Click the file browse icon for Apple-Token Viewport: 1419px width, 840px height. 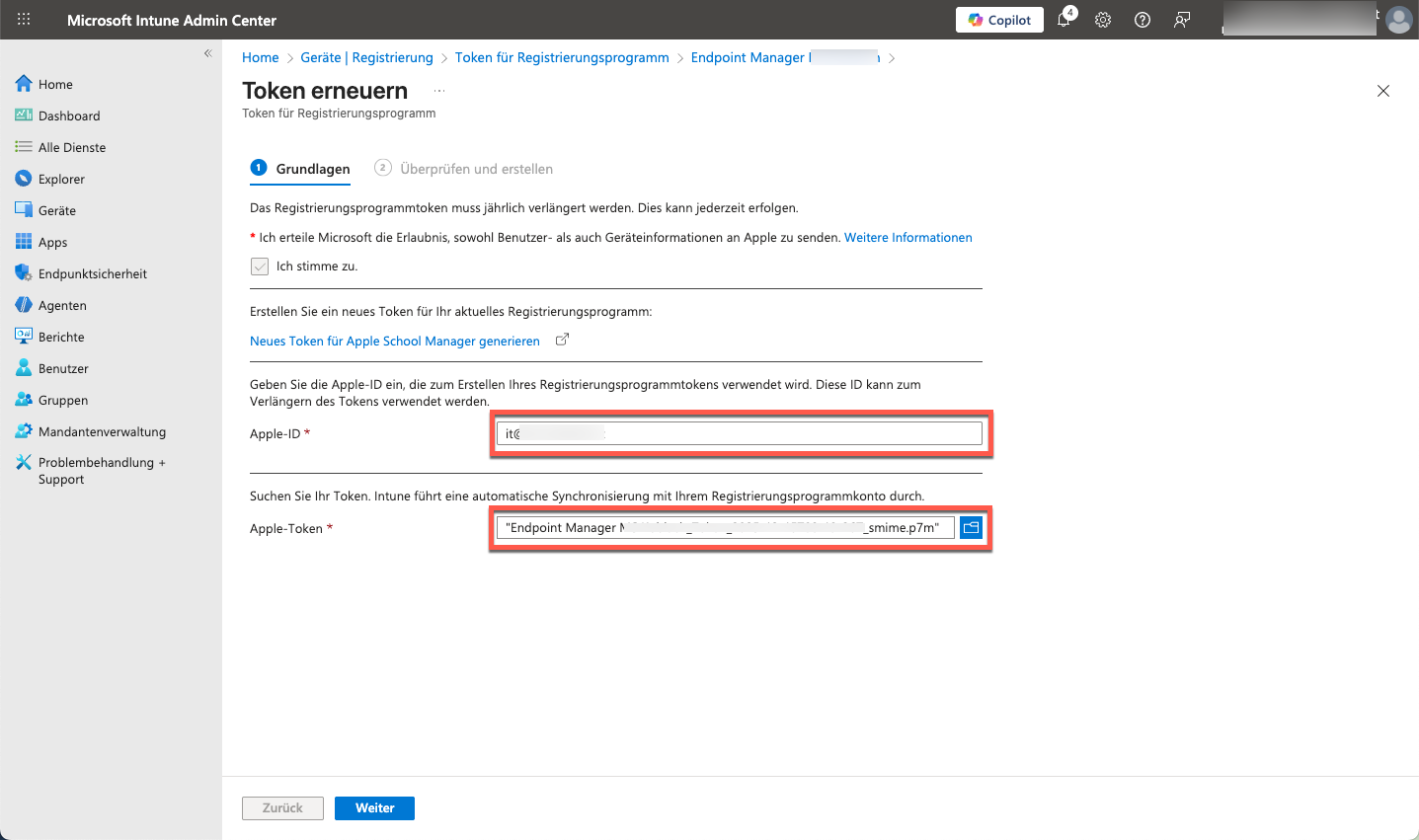[x=971, y=528]
